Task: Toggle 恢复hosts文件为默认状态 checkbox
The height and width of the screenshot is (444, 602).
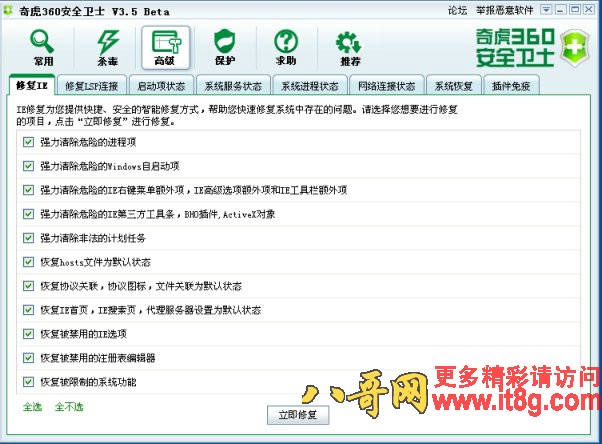Action: click(x=28, y=262)
